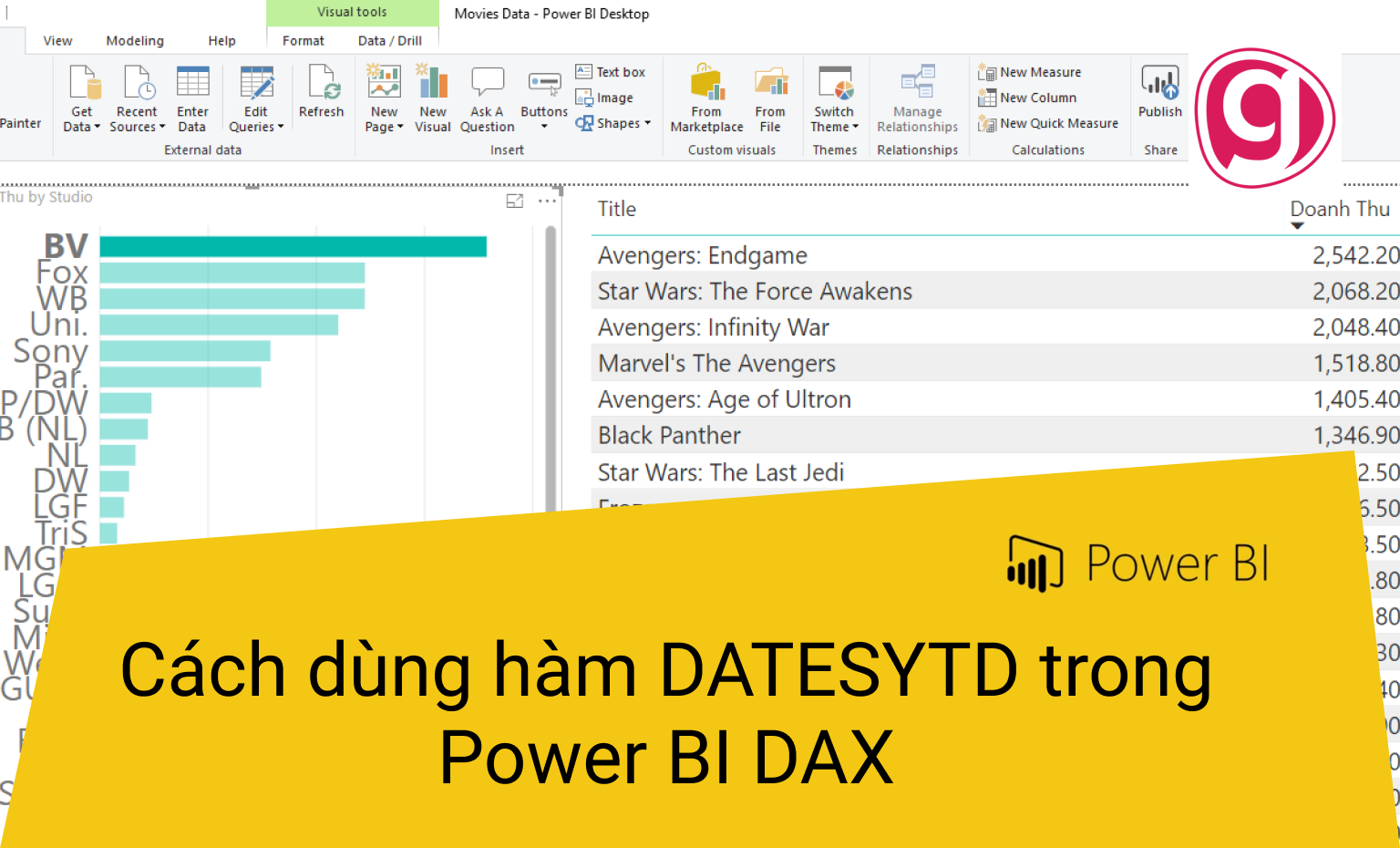1400x848 pixels.
Task: Select the Visual tools contextual tab
Action: point(352,12)
